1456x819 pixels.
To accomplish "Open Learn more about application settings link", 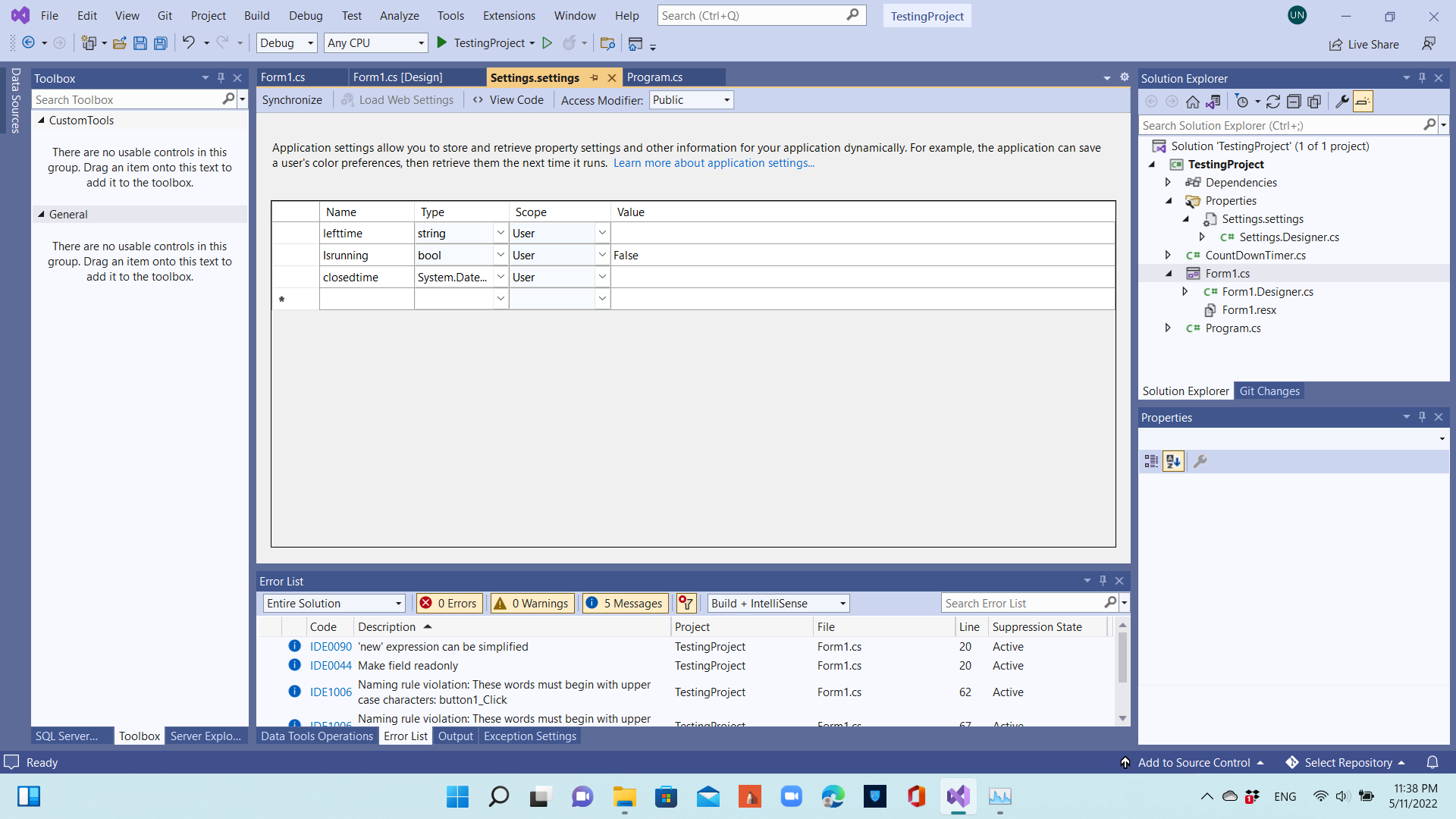I will [714, 163].
